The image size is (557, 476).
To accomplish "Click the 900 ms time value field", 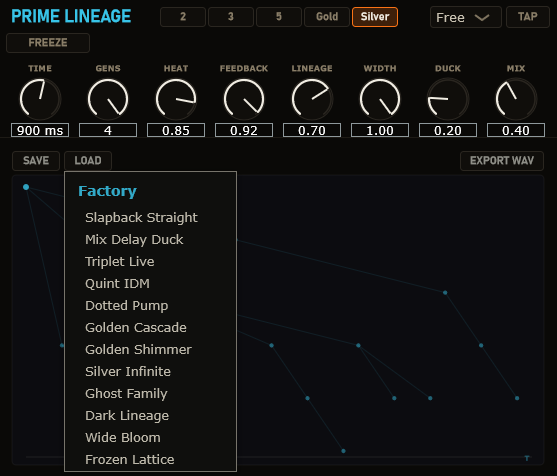I will [40, 130].
